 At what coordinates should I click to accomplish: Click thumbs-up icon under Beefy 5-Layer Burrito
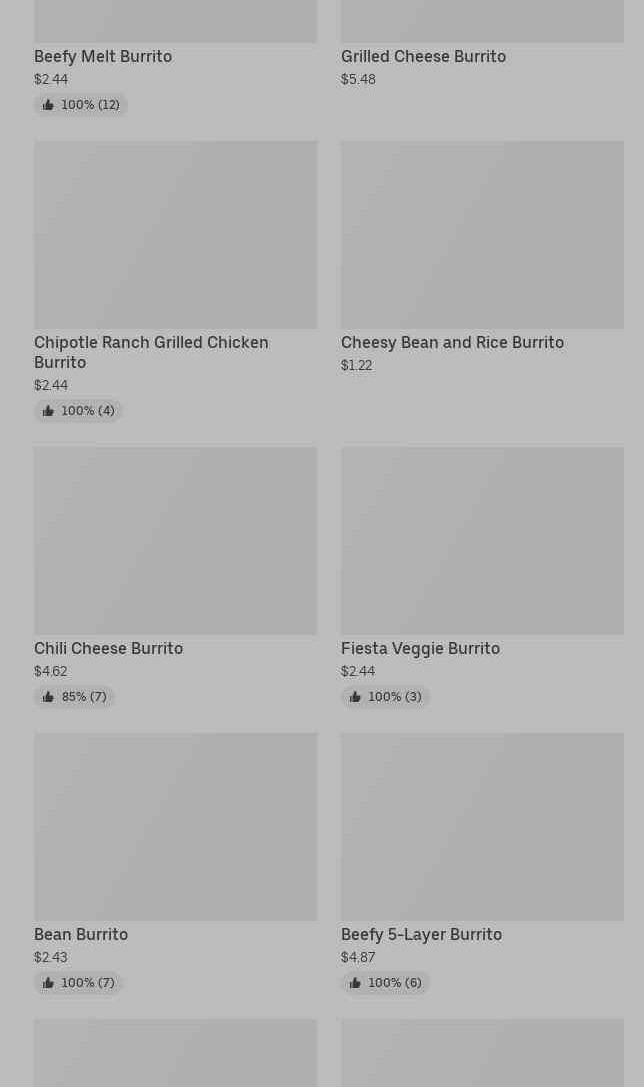pos(355,983)
